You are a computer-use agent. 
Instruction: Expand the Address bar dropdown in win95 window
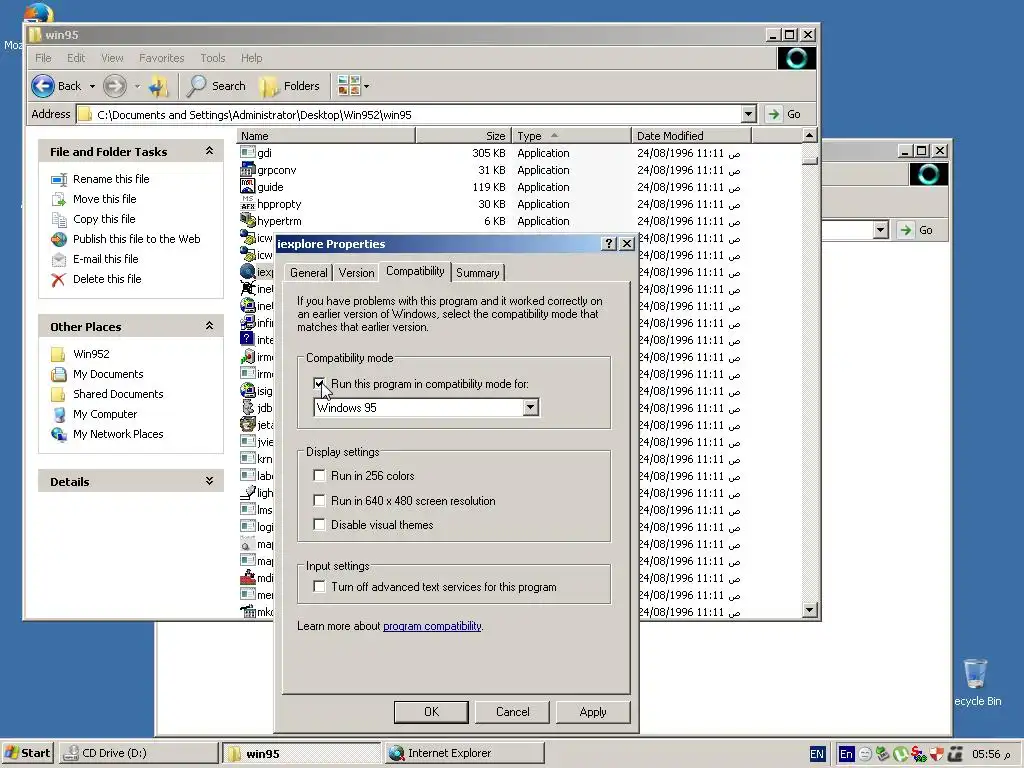coord(748,114)
